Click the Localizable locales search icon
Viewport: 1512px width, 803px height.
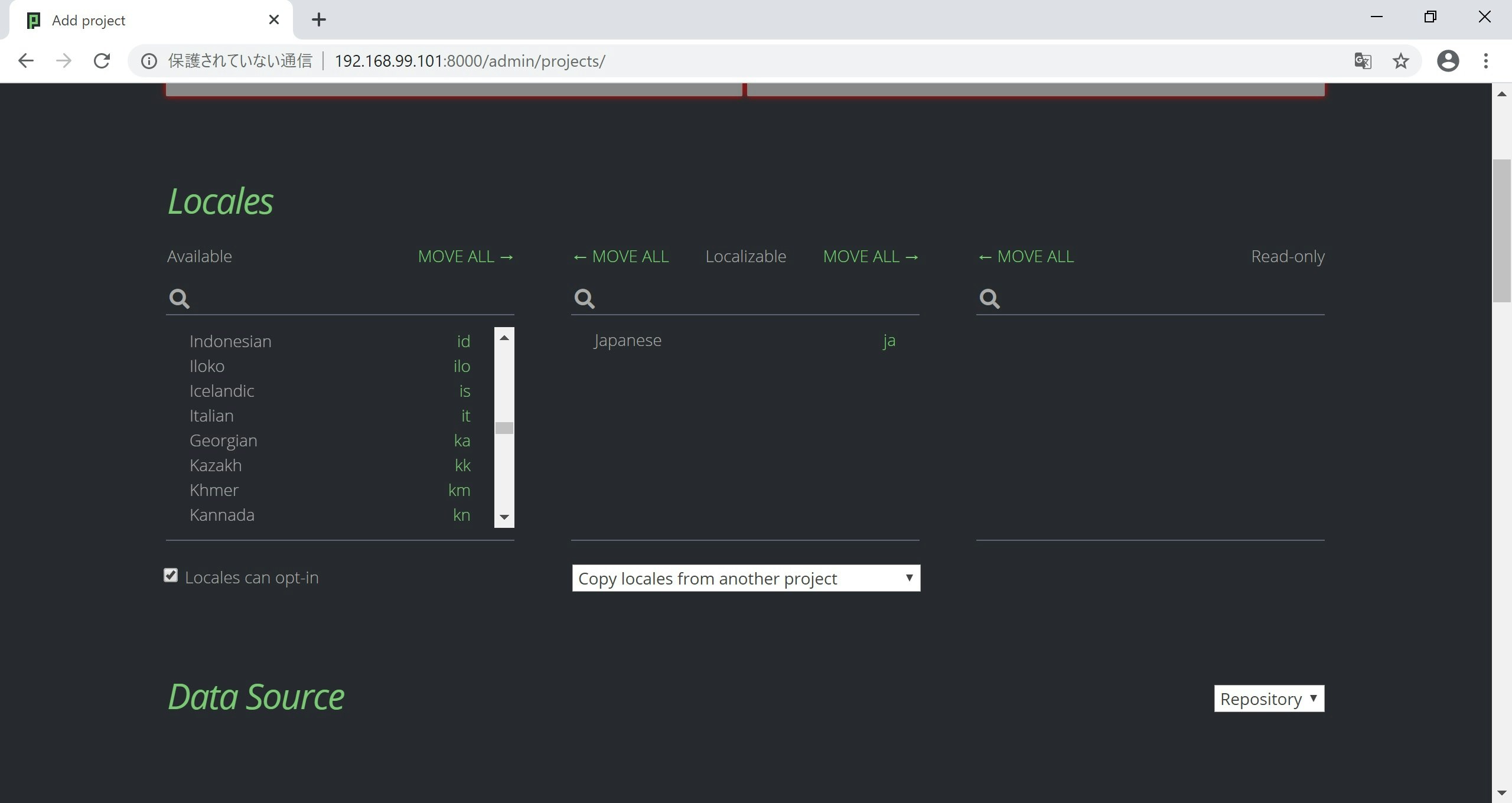[584, 299]
